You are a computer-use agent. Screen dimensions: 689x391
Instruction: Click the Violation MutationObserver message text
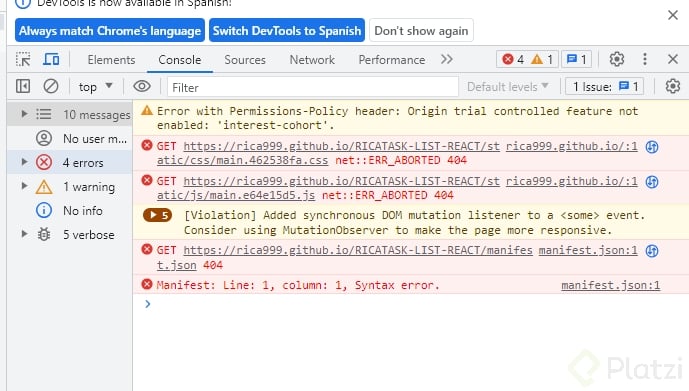click(x=414, y=223)
